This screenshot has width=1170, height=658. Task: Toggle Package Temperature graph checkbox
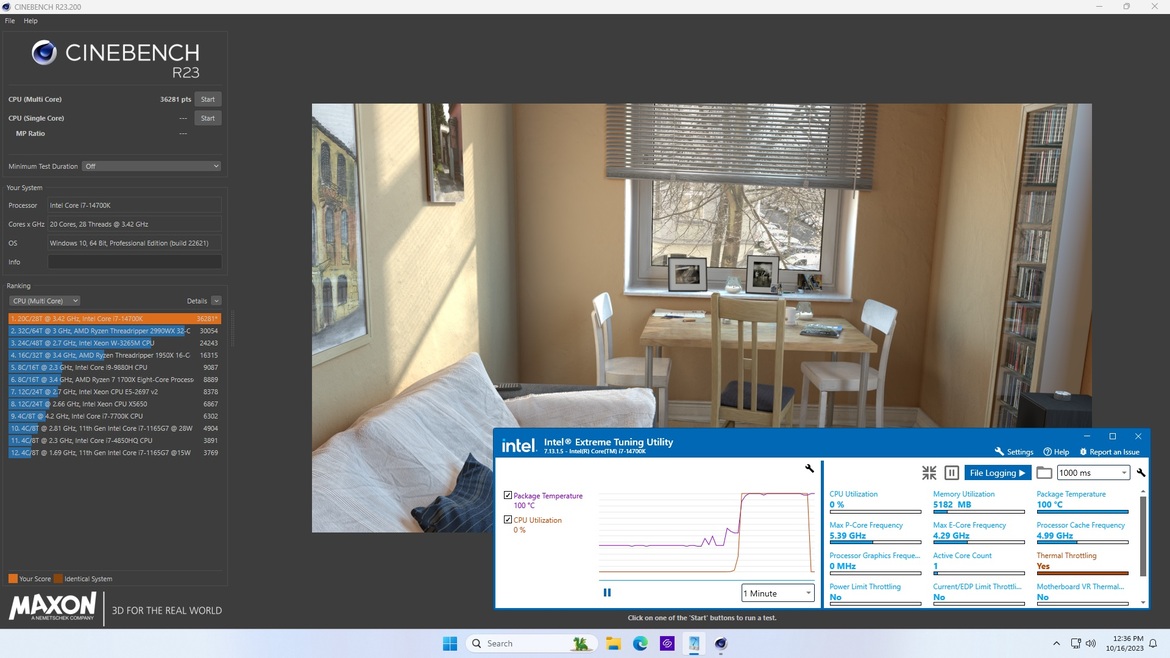tap(508, 495)
